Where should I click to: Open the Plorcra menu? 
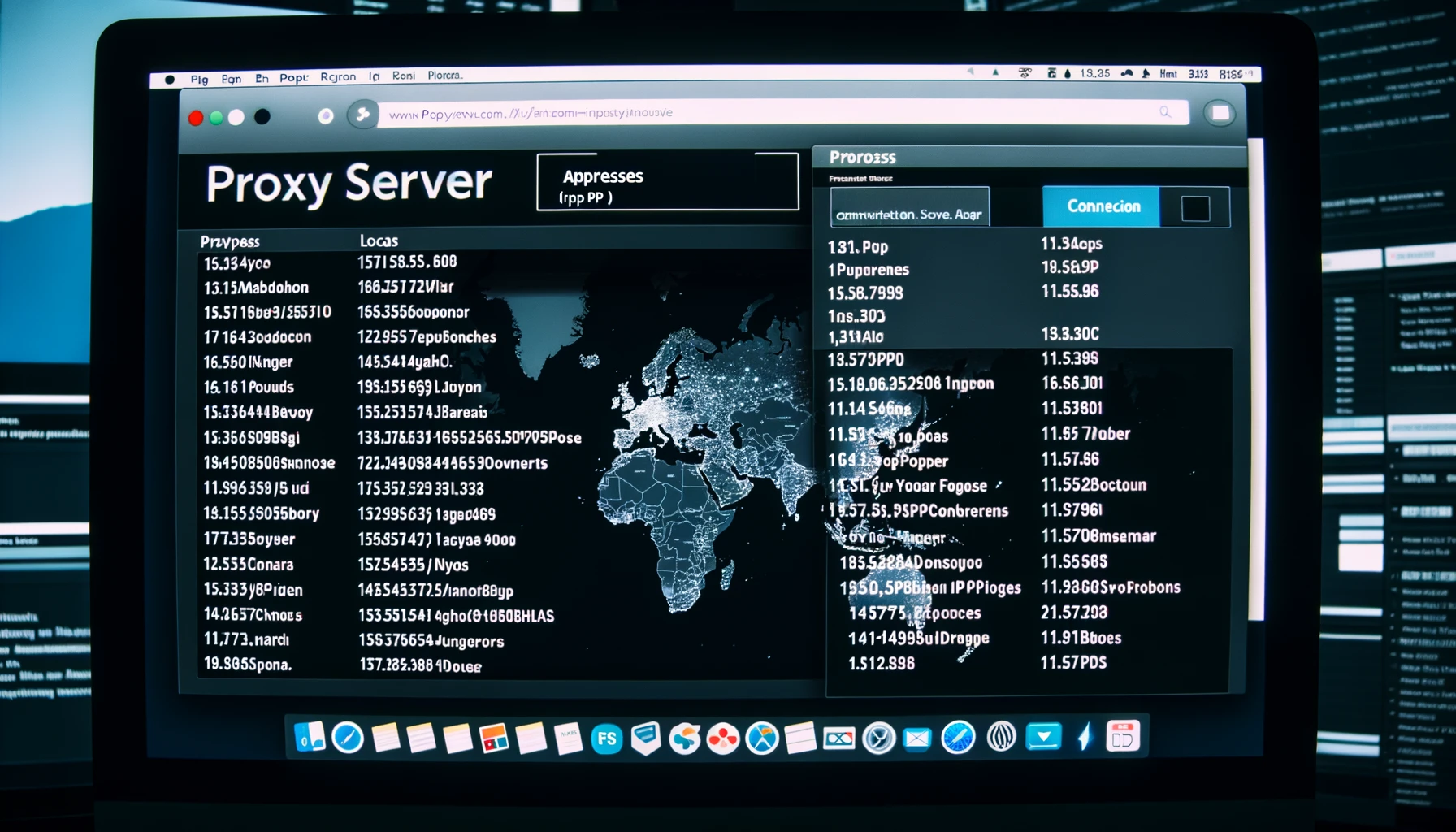click(445, 76)
